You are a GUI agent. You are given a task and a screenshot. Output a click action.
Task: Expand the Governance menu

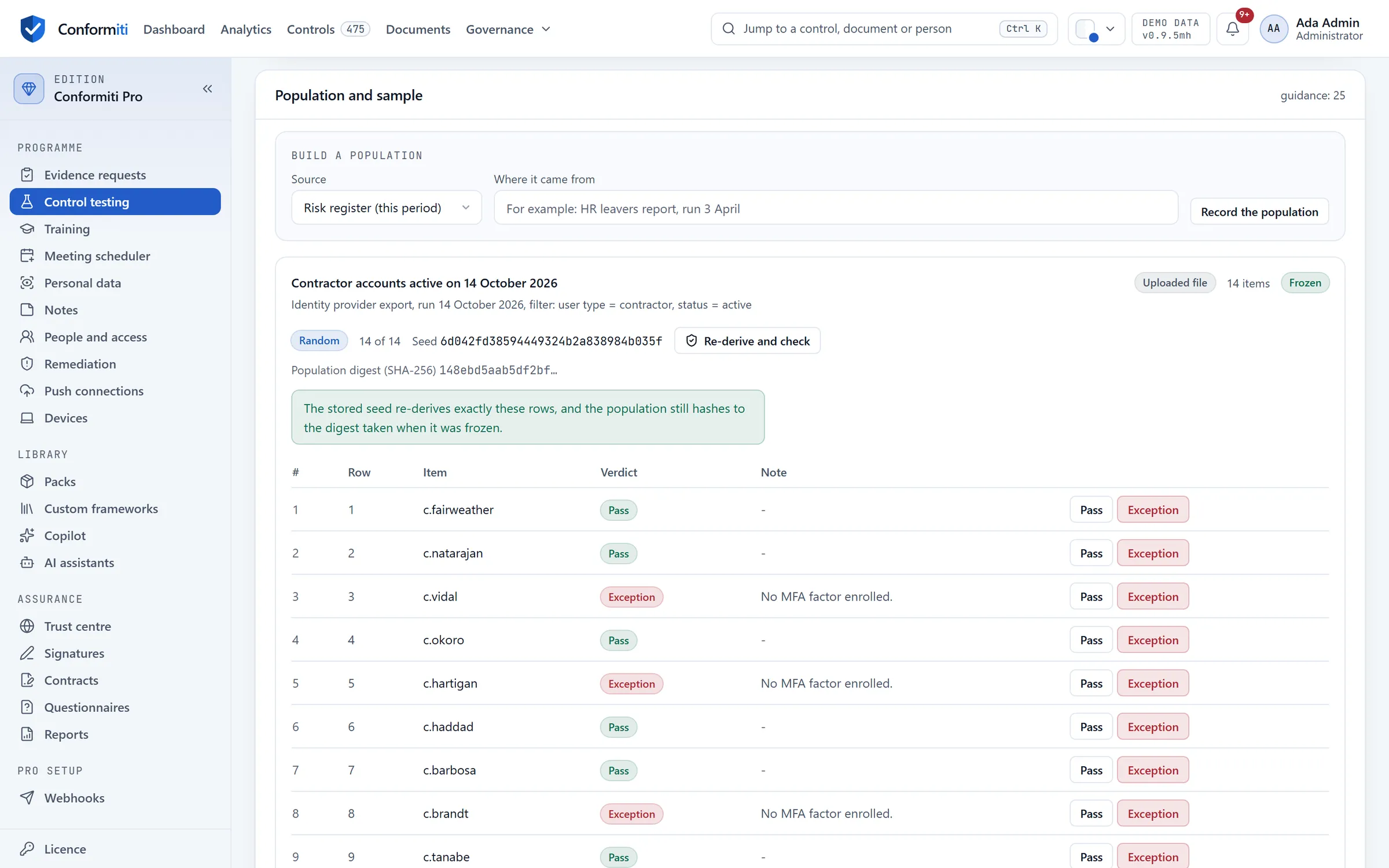pos(508,29)
